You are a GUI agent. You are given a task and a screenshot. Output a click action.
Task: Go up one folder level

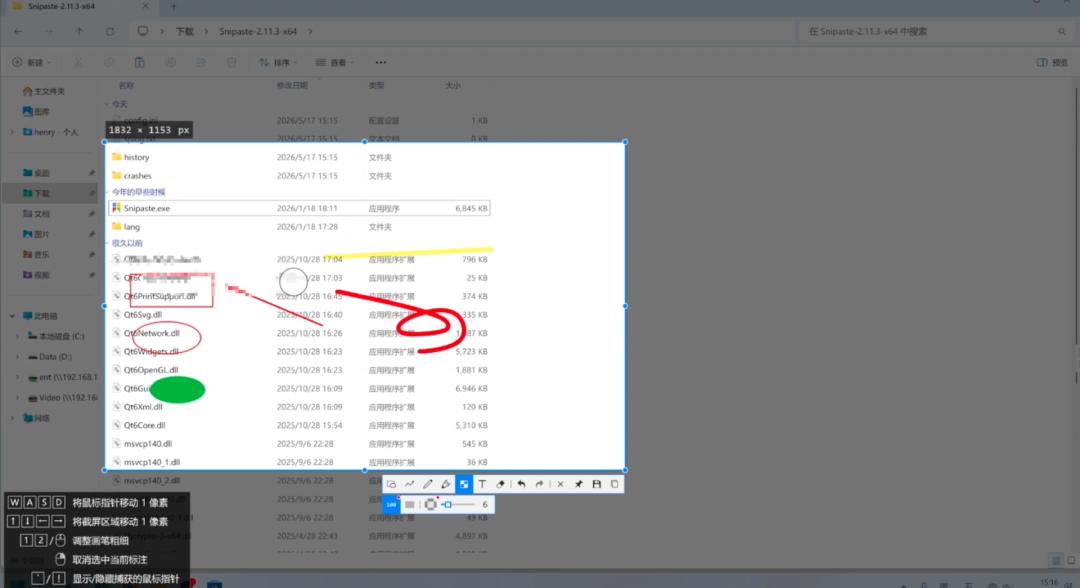79,32
